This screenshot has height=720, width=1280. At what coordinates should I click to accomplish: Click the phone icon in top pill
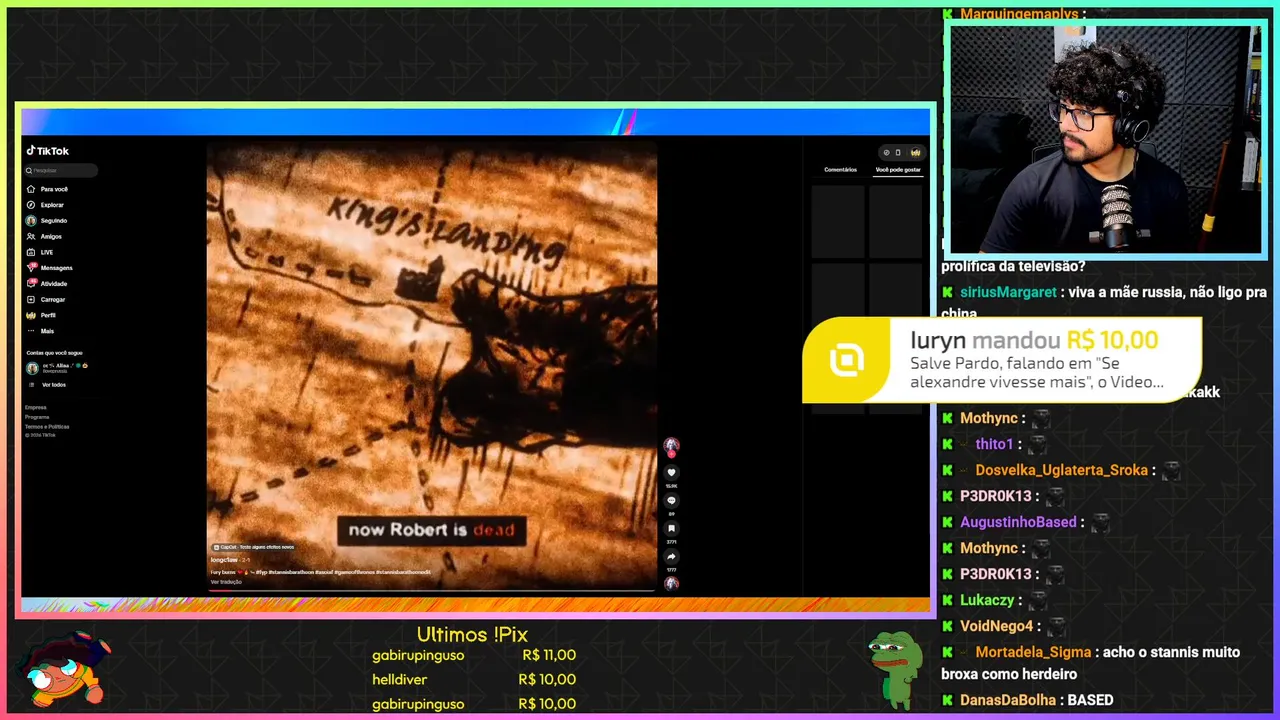pyautogui.click(x=898, y=153)
